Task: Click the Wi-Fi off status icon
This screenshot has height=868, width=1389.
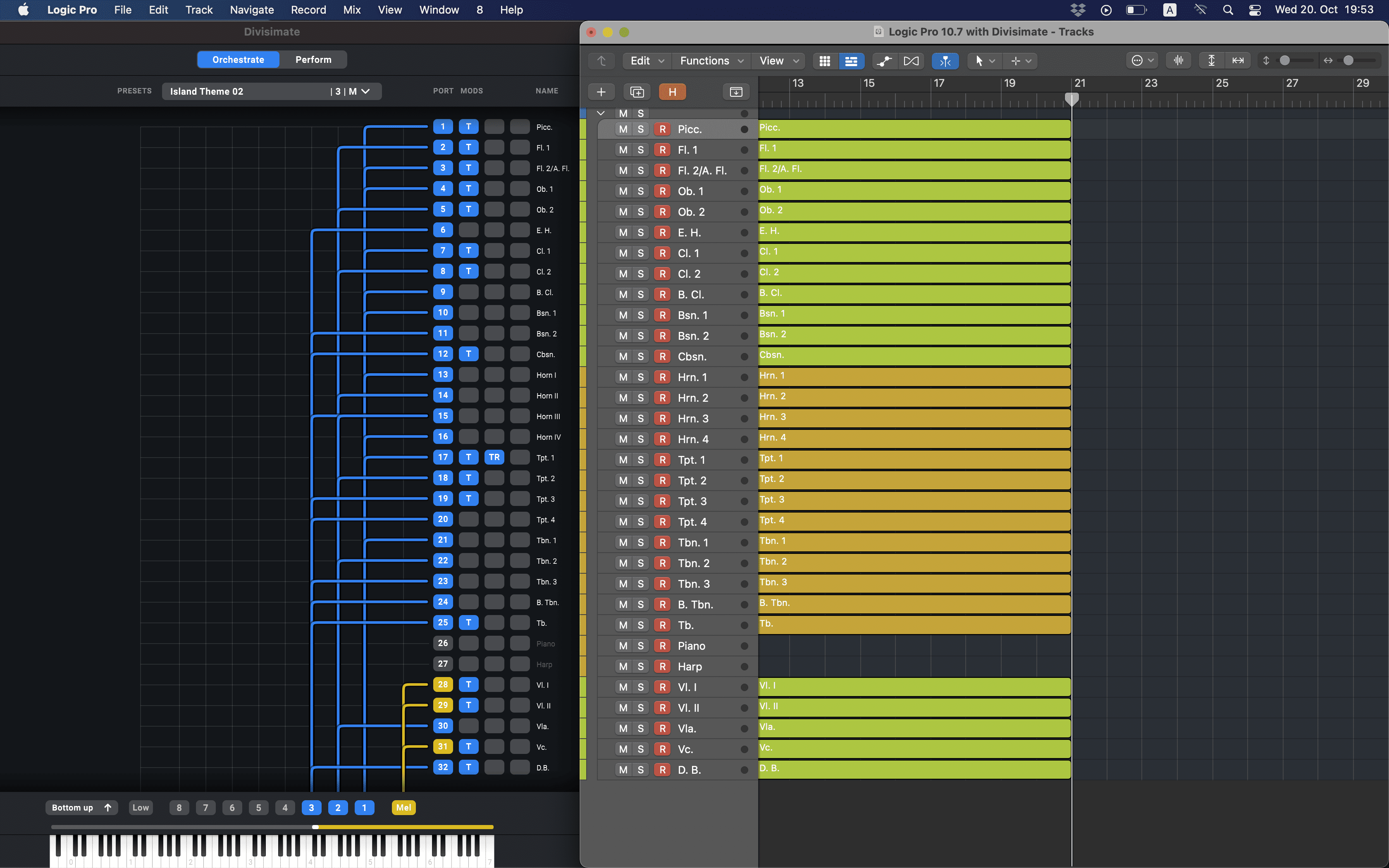Action: pyautogui.click(x=1200, y=10)
